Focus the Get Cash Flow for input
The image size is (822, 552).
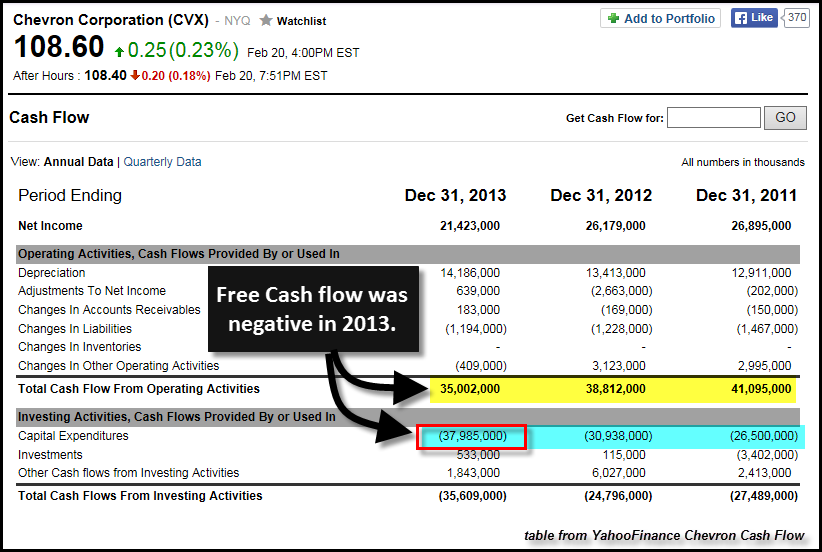coord(713,117)
